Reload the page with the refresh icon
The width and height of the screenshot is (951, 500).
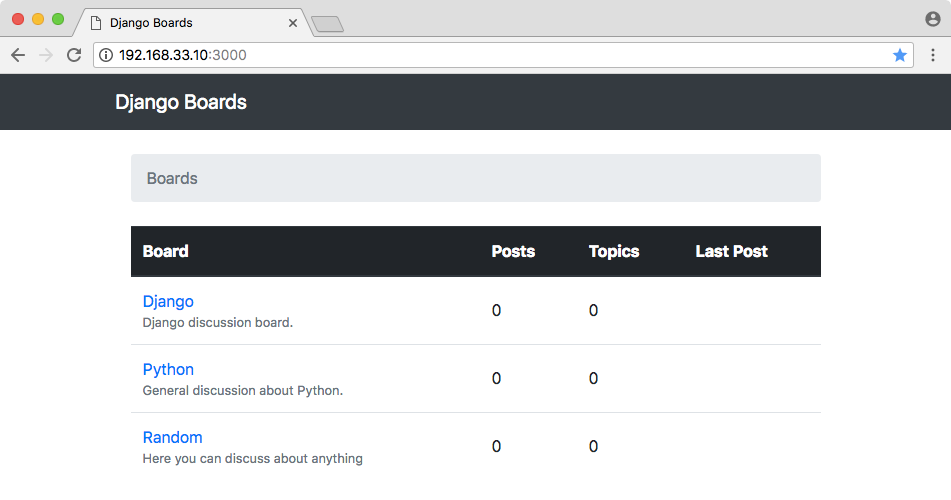click(x=74, y=55)
